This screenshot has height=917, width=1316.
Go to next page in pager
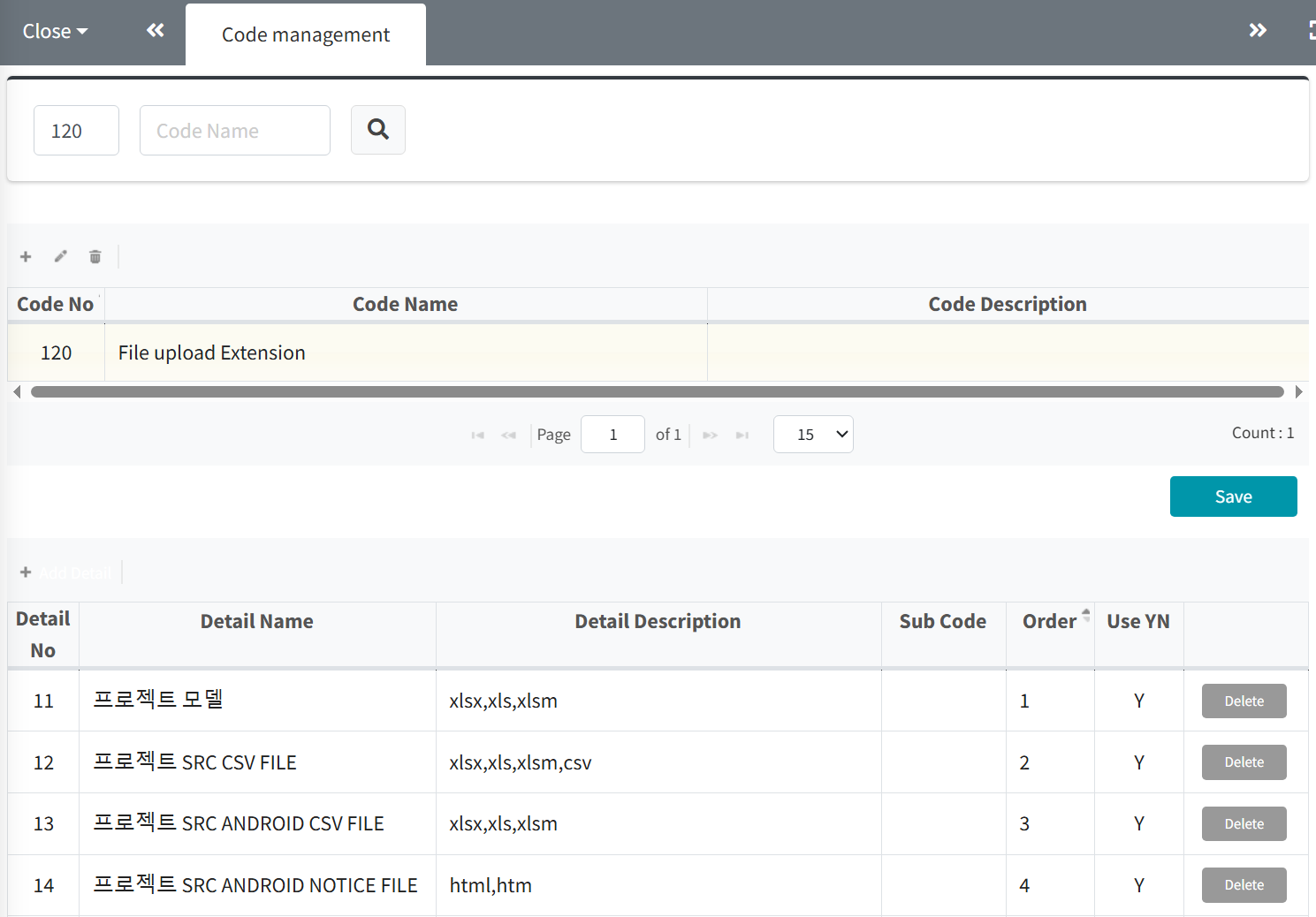[x=710, y=435]
